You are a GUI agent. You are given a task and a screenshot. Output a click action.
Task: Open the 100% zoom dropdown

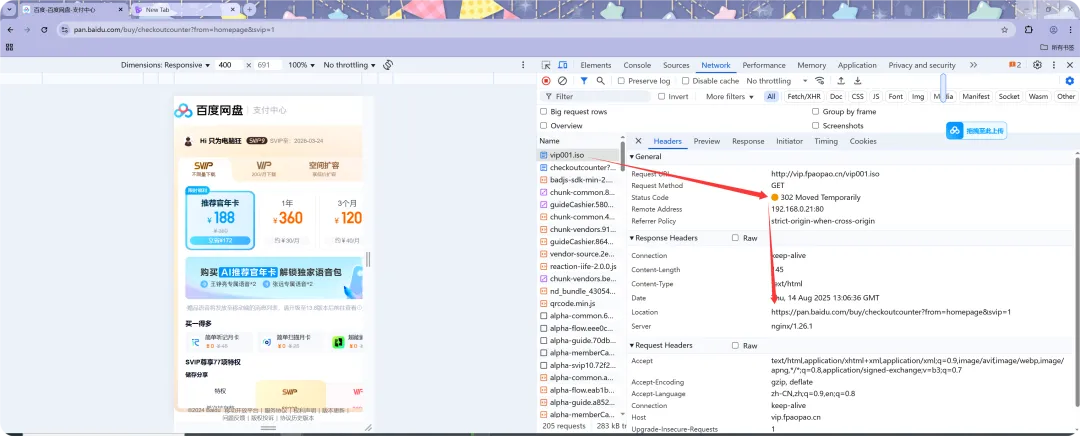pos(301,65)
